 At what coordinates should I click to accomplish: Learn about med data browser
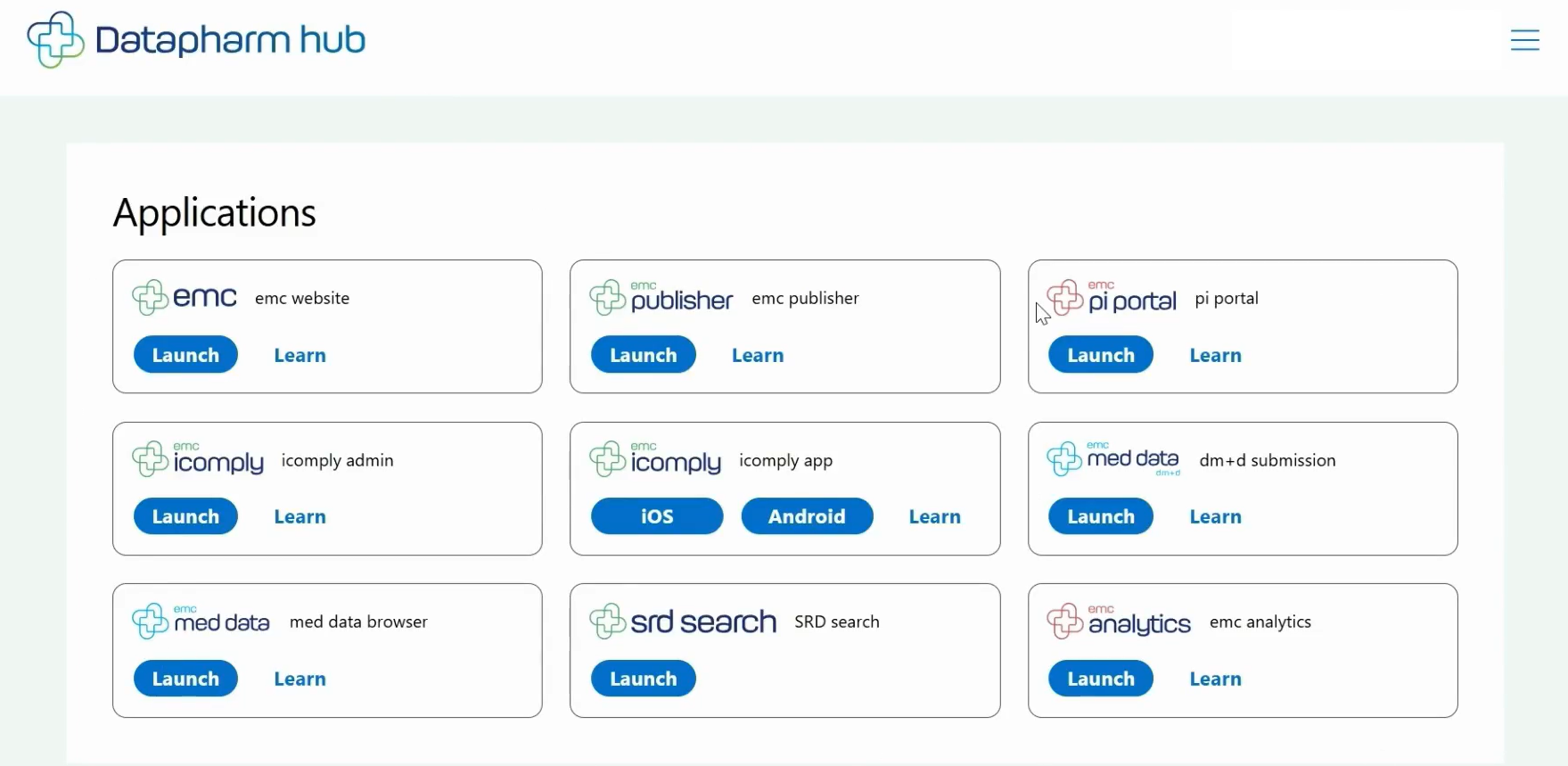point(300,679)
